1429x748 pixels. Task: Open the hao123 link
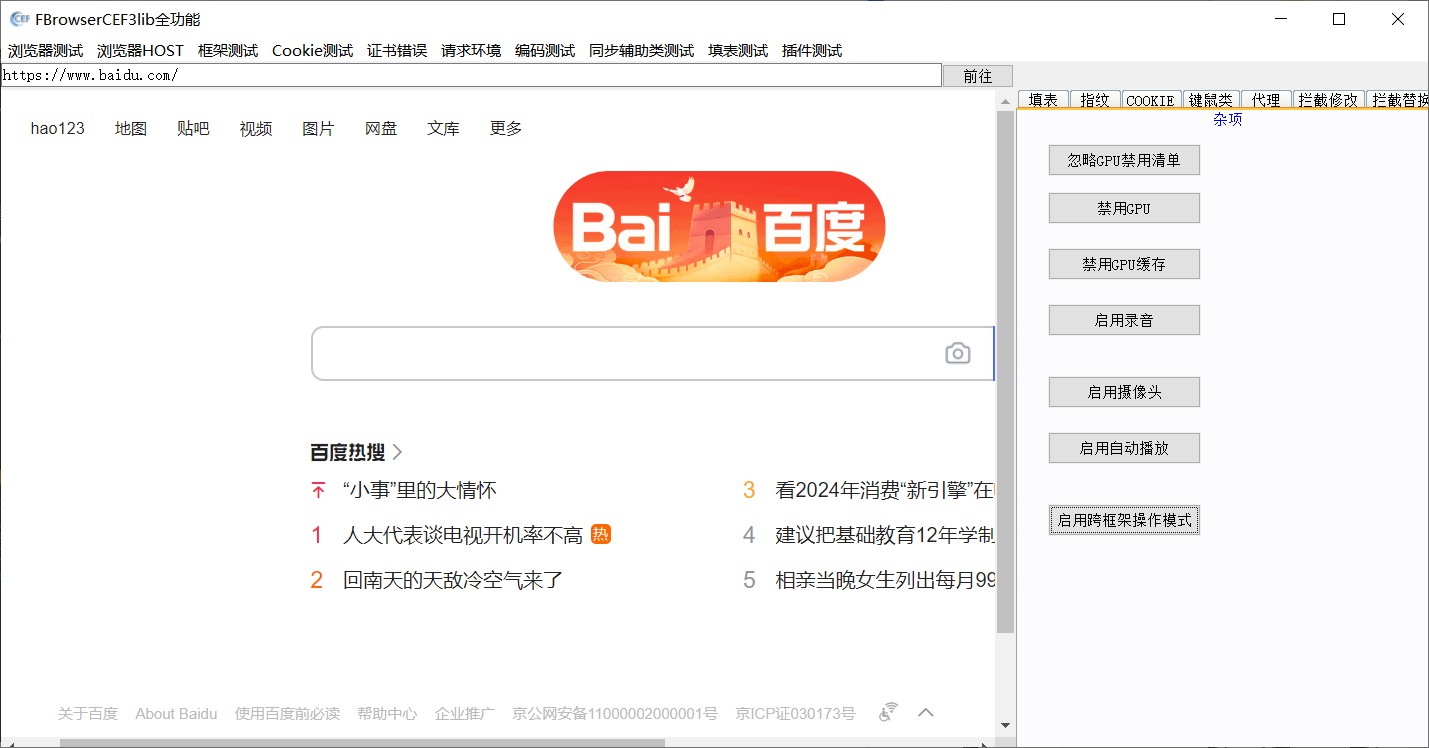(58, 128)
